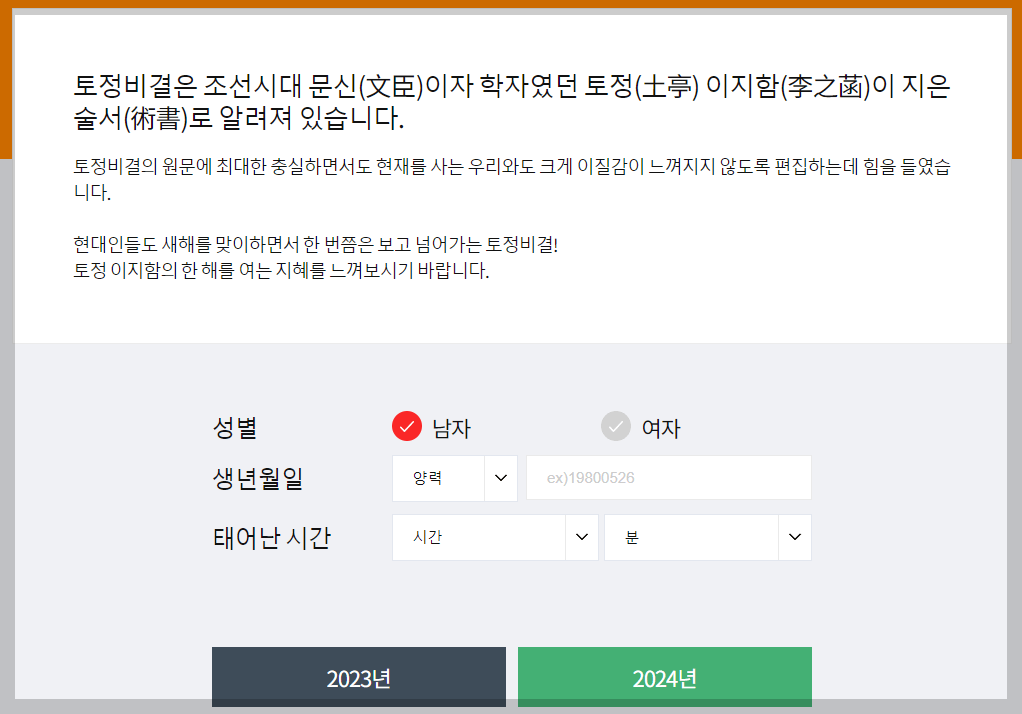This screenshot has height=714, width=1022.
Task: Click the arrow on the 분 dropdown
Action: 795,537
